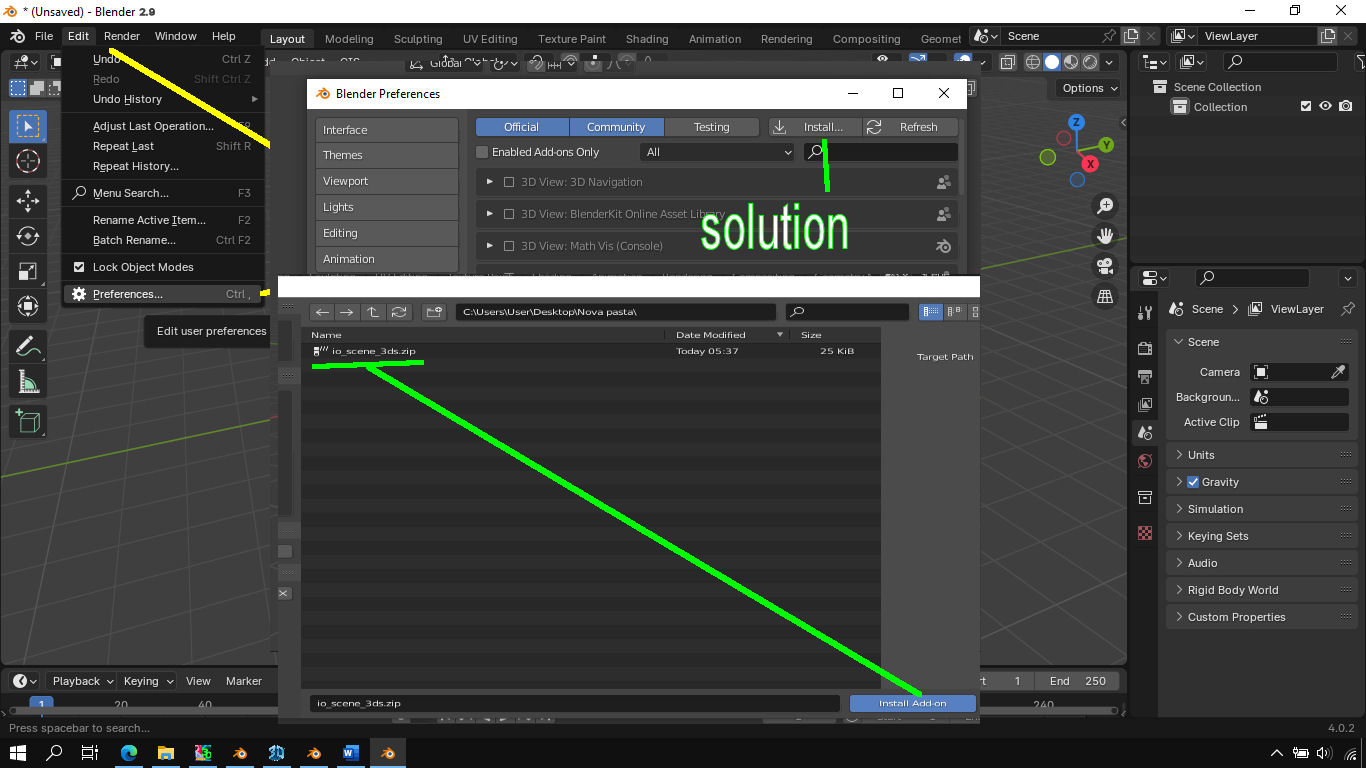This screenshot has width=1366, height=768.
Task: Open the Render menu
Action: coord(122,36)
